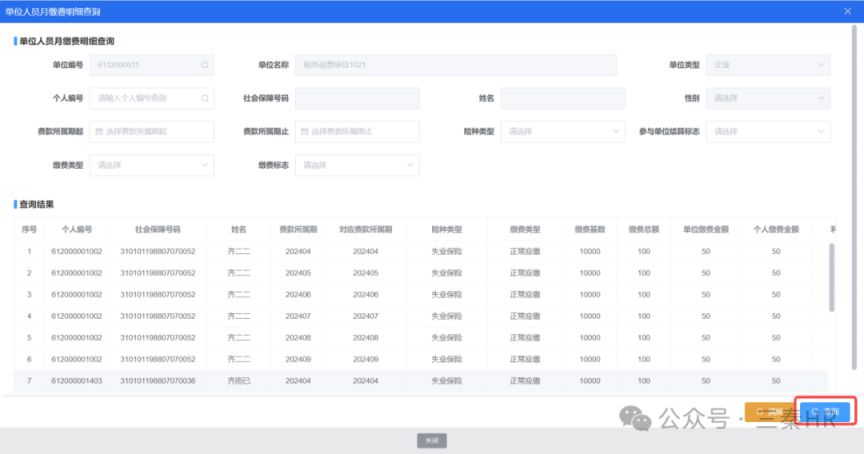Click the name 齐而已 in row 7

239,381
